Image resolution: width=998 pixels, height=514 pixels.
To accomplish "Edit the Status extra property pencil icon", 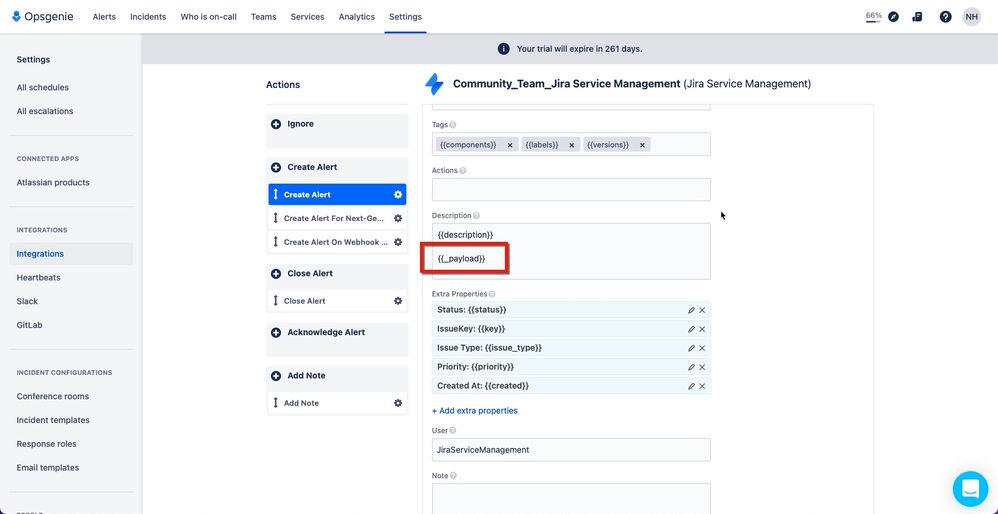I will (691, 310).
